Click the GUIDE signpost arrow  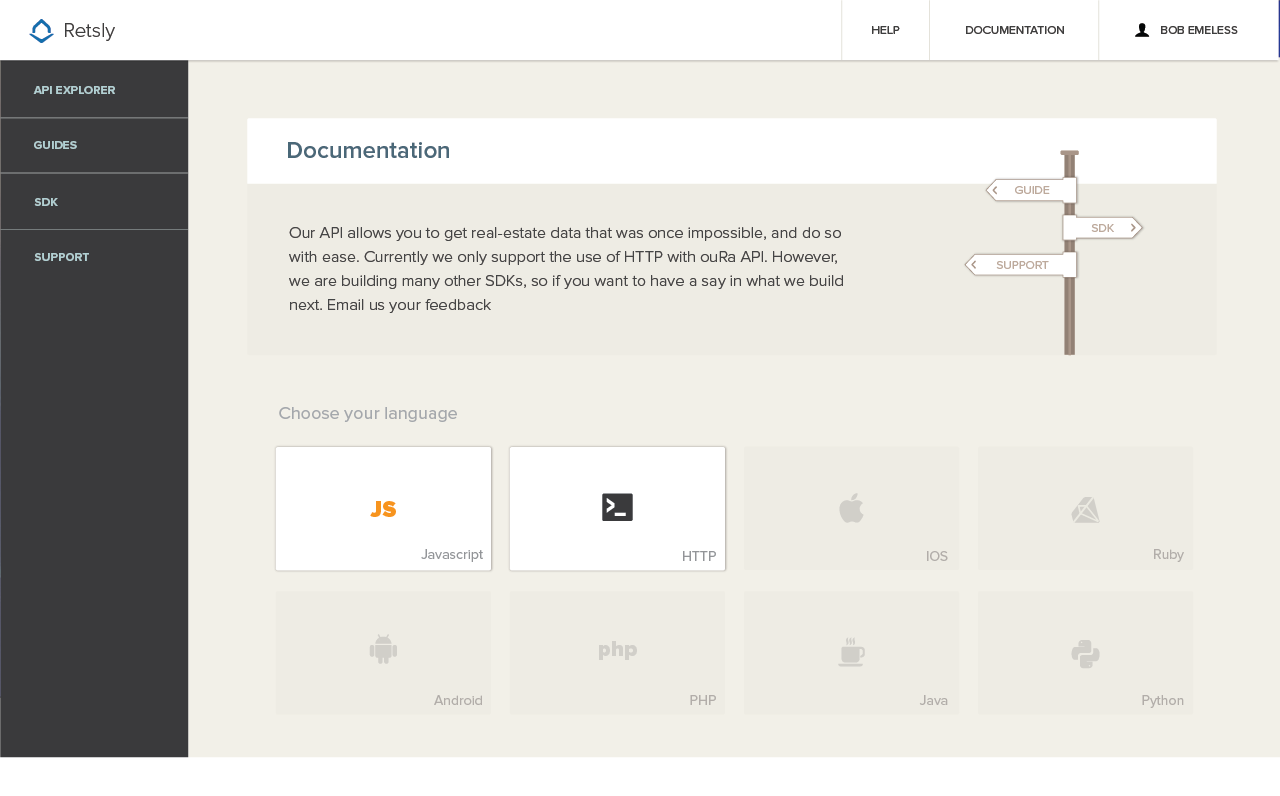pyautogui.click(x=1031, y=190)
